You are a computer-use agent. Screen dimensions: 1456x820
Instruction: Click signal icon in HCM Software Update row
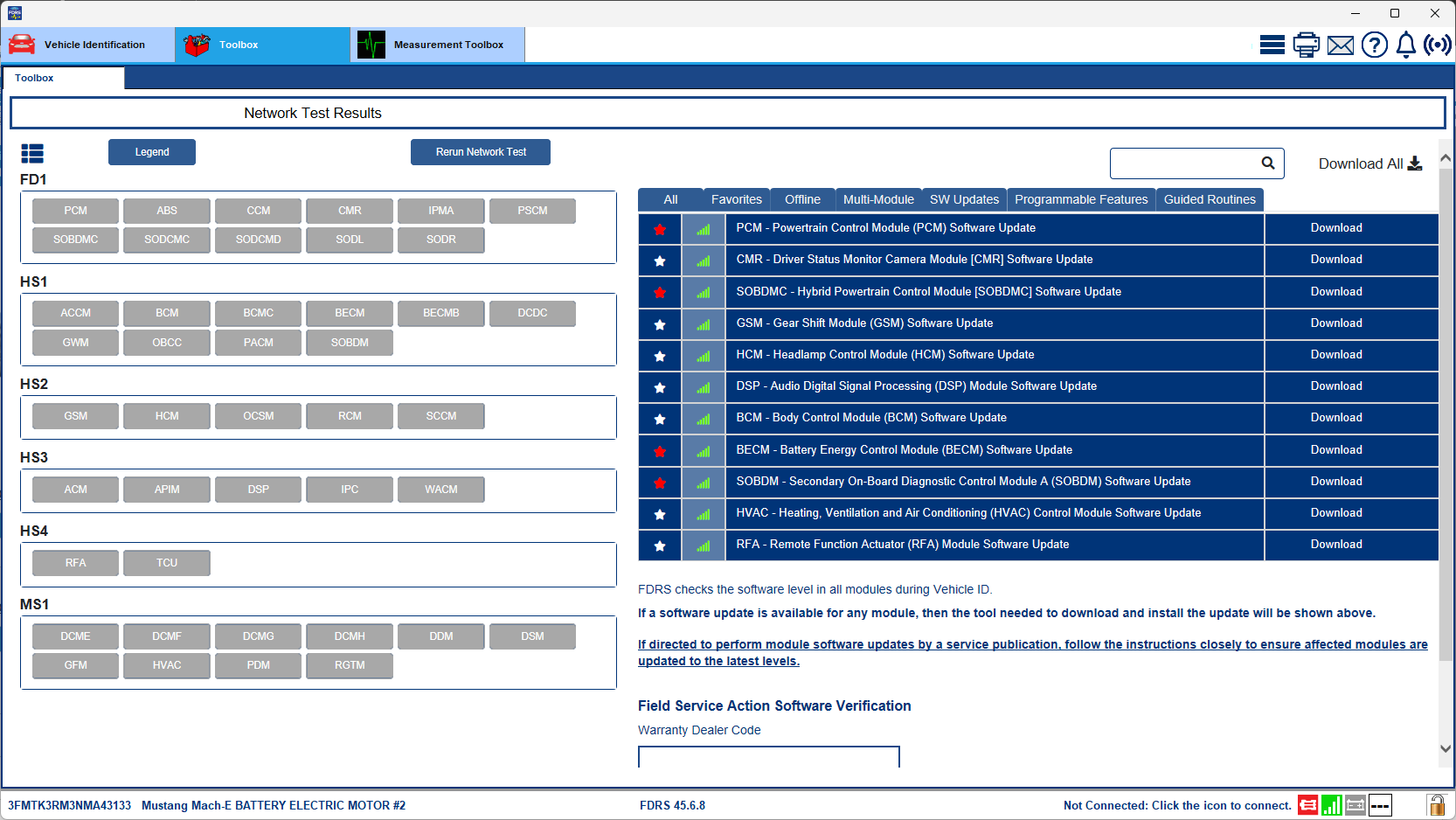point(704,356)
